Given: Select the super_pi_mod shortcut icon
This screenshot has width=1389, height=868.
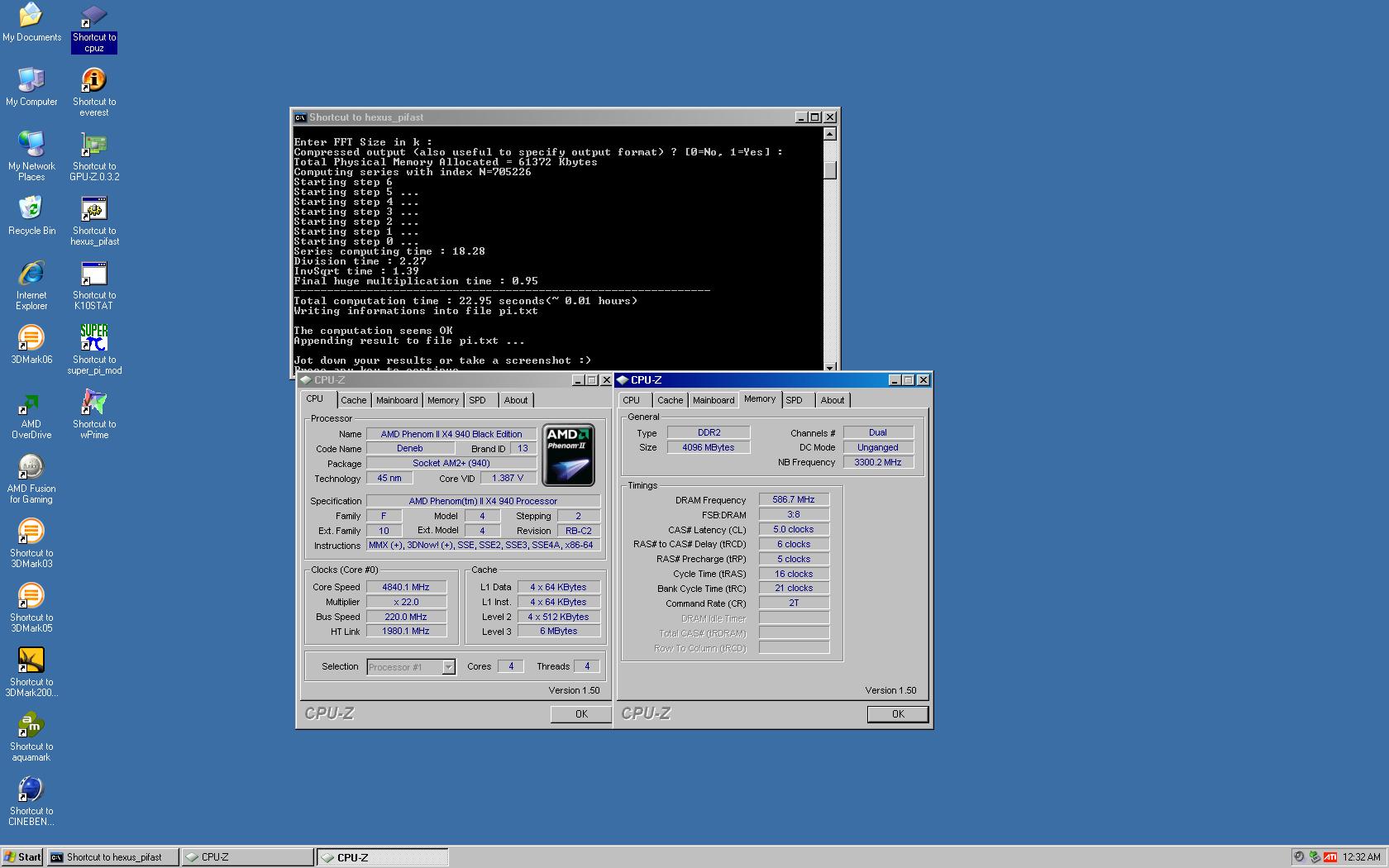Looking at the screenshot, I should (94, 351).
